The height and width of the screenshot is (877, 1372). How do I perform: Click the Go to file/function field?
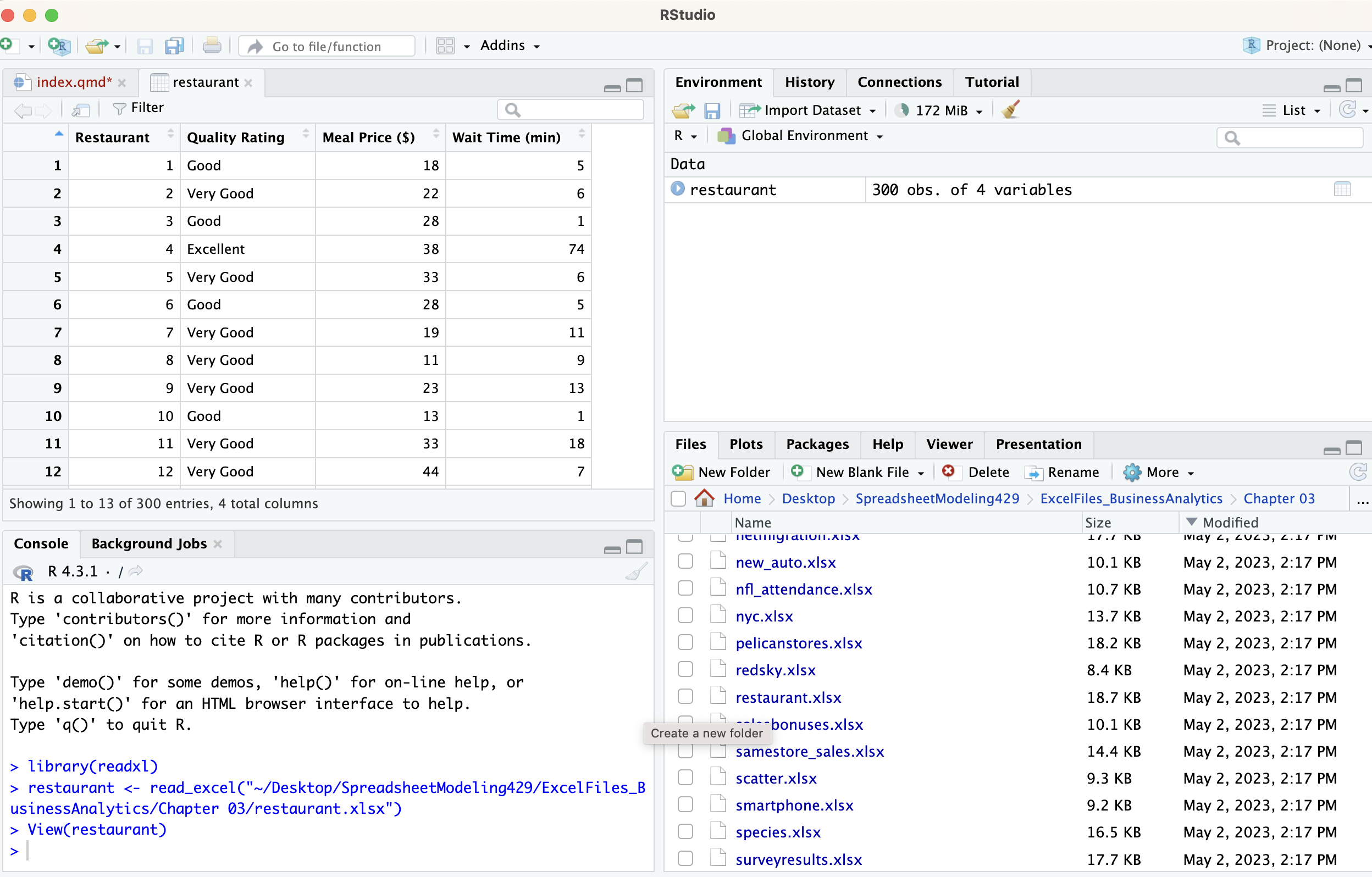[x=327, y=46]
